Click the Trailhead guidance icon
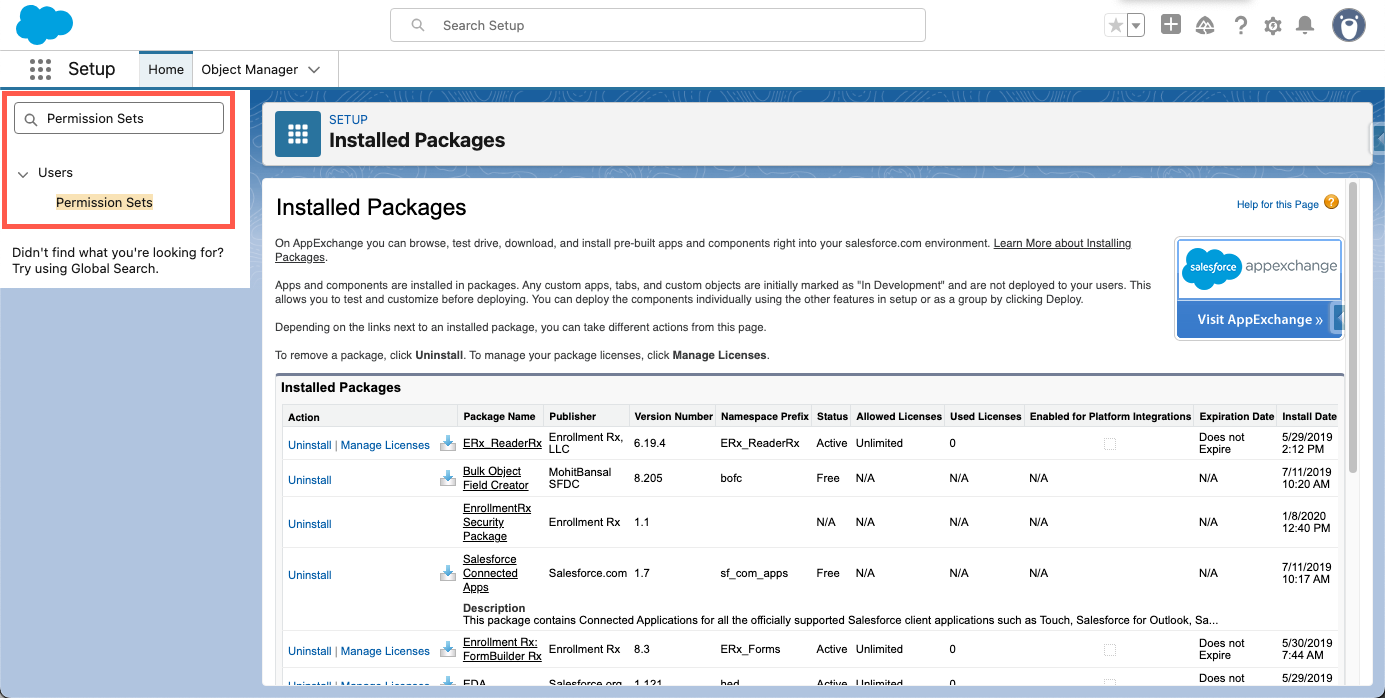Image resolution: width=1385 pixels, height=698 pixels. pyautogui.click(x=1205, y=26)
